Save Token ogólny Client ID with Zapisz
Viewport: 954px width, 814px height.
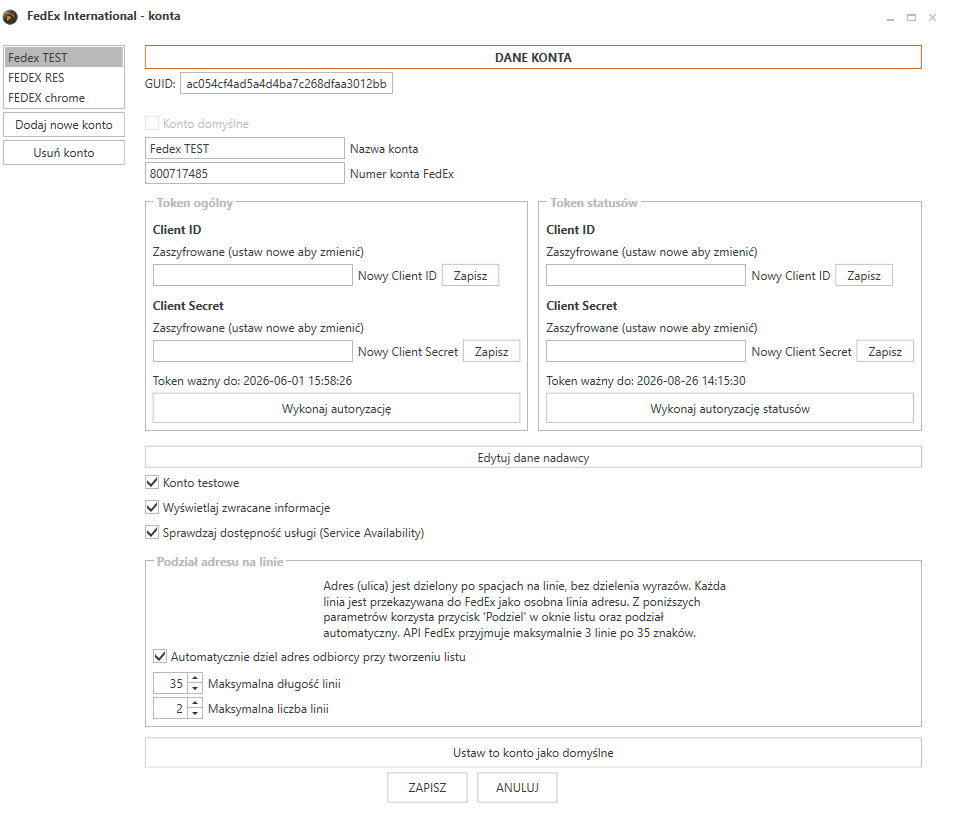470,276
